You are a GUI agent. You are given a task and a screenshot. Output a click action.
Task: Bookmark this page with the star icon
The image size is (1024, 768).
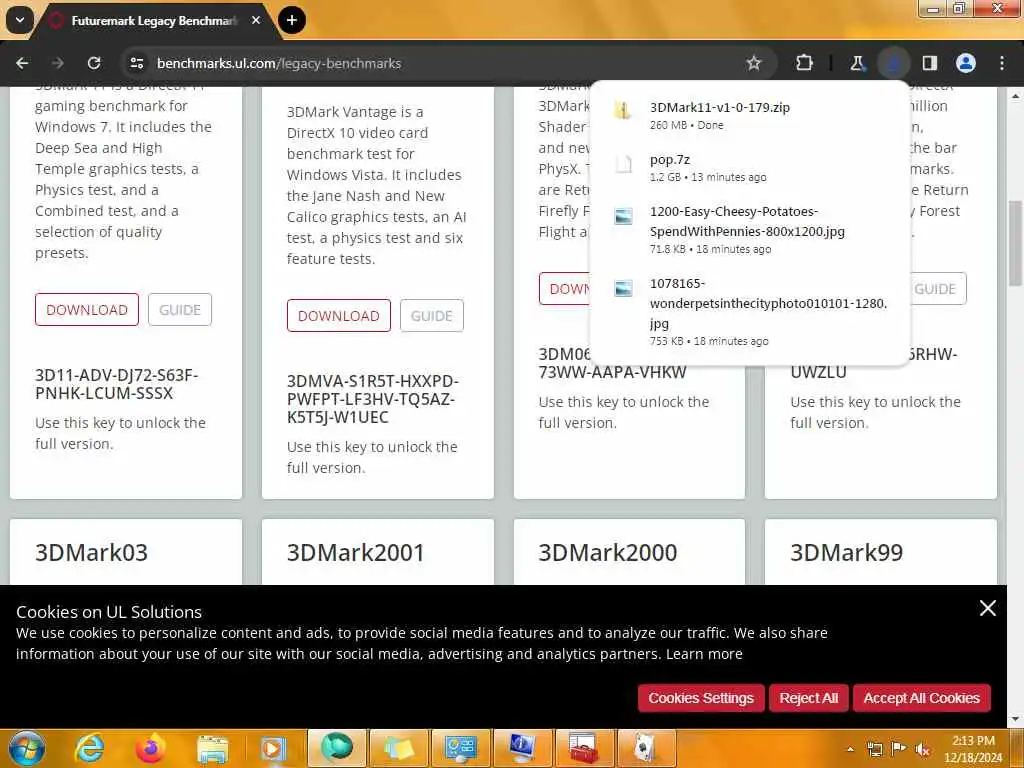(754, 63)
